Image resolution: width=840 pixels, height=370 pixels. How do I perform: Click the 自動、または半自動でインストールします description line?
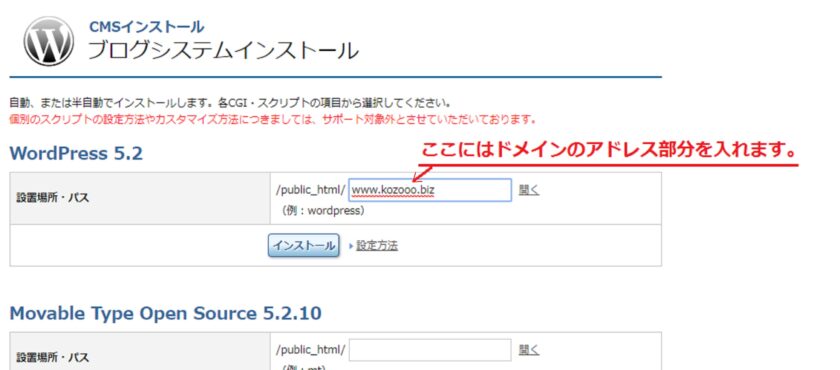pyautogui.click(x=230, y=102)
